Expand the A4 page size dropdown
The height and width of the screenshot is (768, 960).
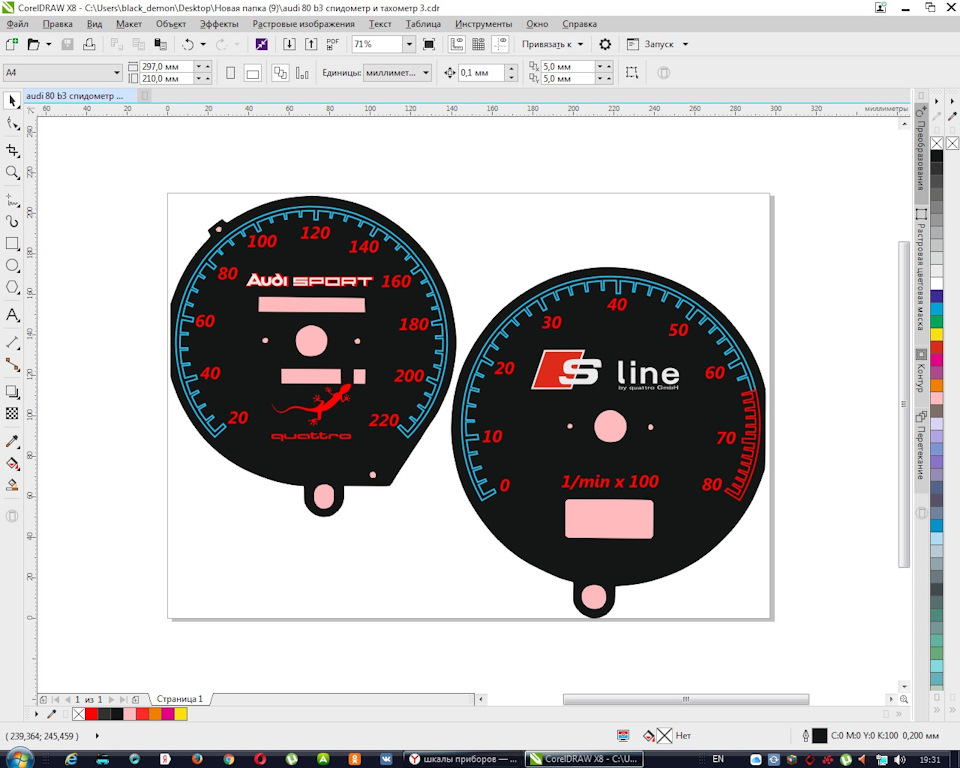116,73
